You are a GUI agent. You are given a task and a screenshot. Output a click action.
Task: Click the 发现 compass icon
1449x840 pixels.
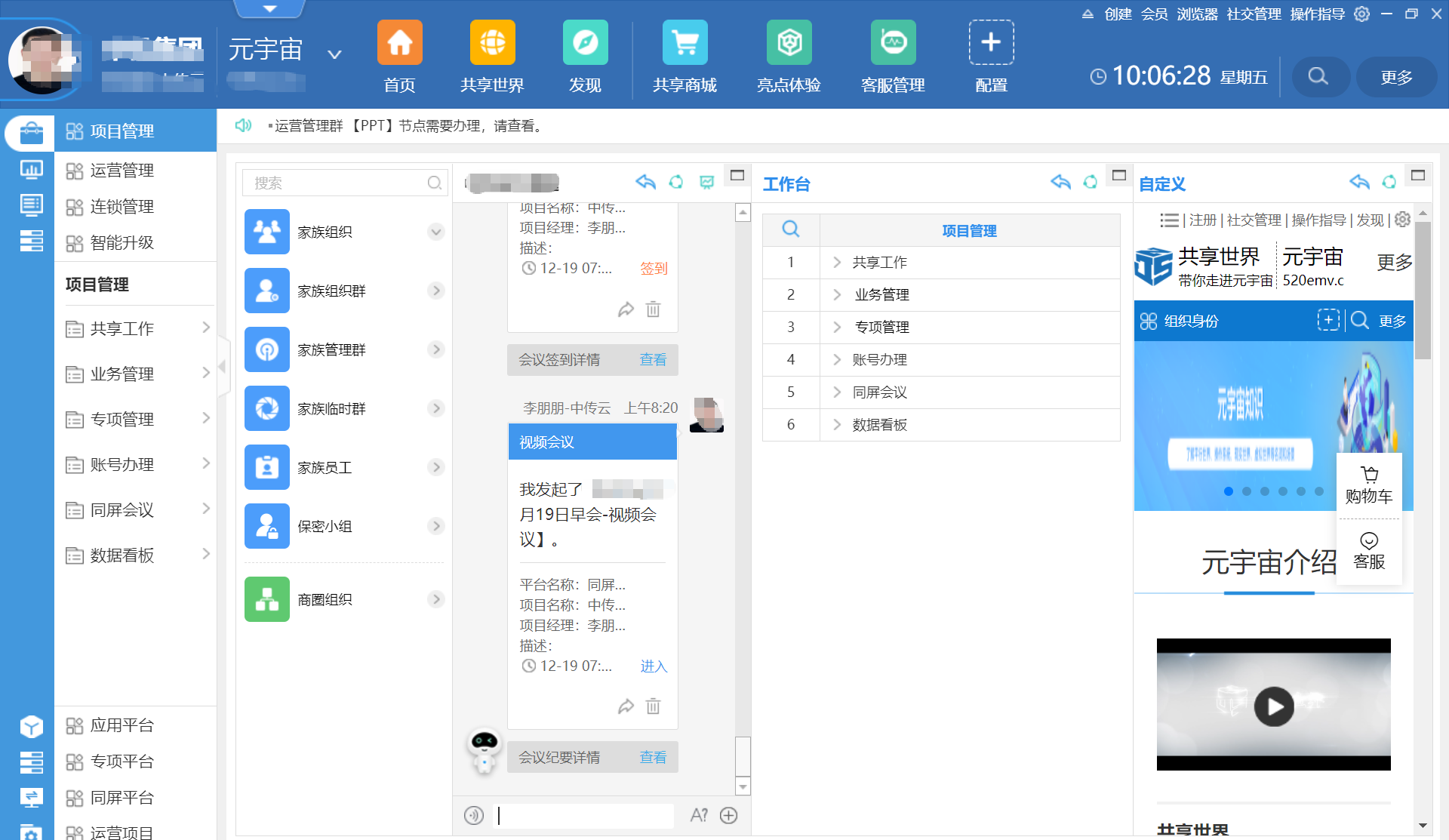585,43
